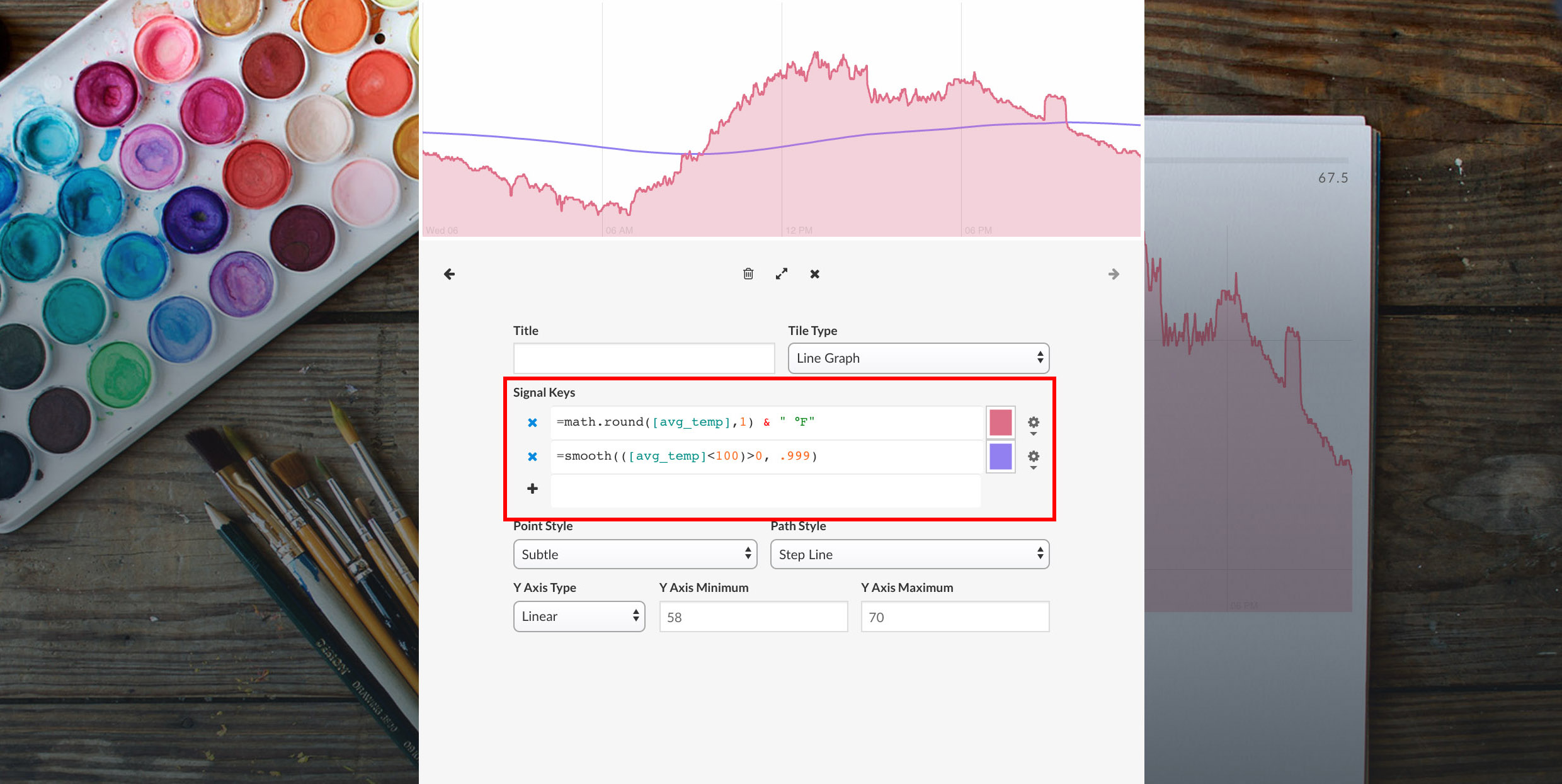Navigate back using the left arrow

point(448,273)
